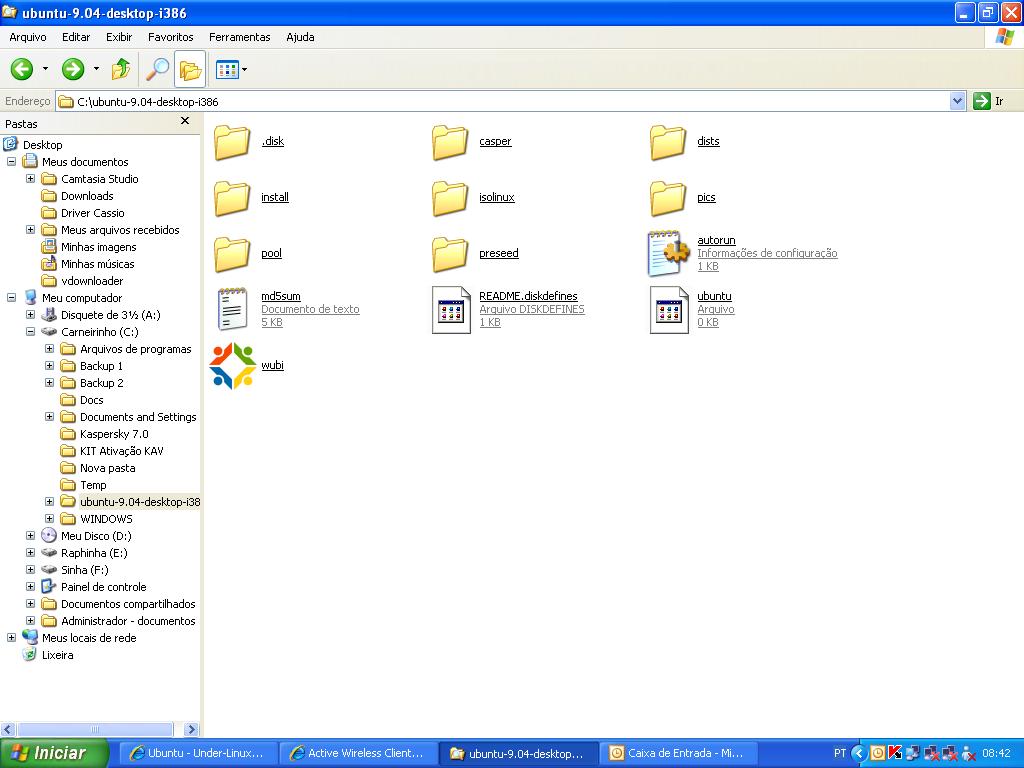1024x768 pixels.
Task: Expand the Meu Disco (D:) node
Action: (x=30, y=535)
